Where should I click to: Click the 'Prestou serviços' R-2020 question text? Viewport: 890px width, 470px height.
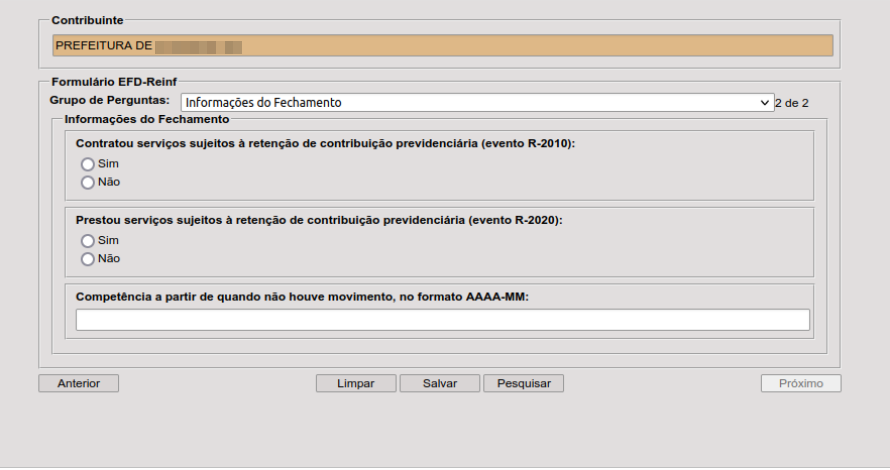click(x=319, y=220)
